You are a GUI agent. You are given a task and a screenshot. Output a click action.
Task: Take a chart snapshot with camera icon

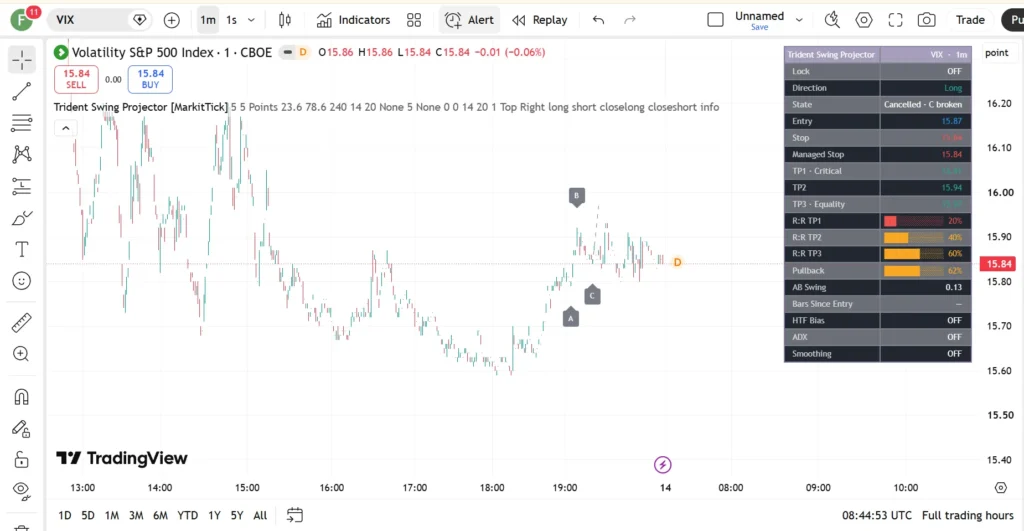click(x=927, y=20)
